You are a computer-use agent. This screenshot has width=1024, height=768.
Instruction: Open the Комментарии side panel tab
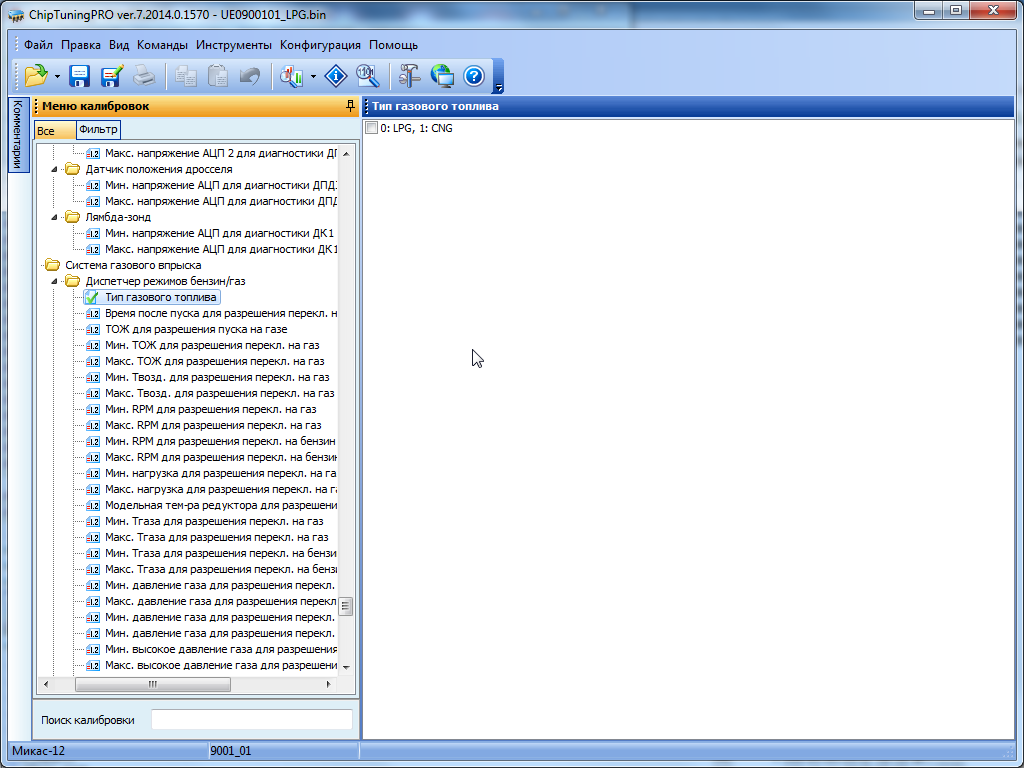[x=17, y=135]
